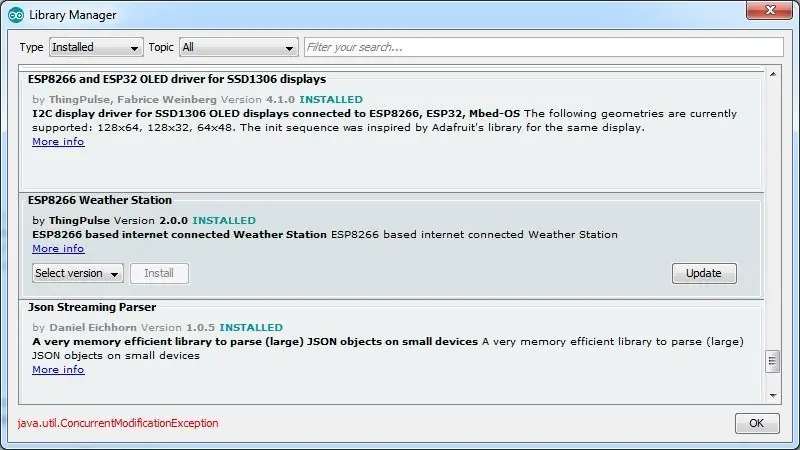Click the Update button for Weather Station
This screenshot has width=800, height=450.
coord(704,273)
